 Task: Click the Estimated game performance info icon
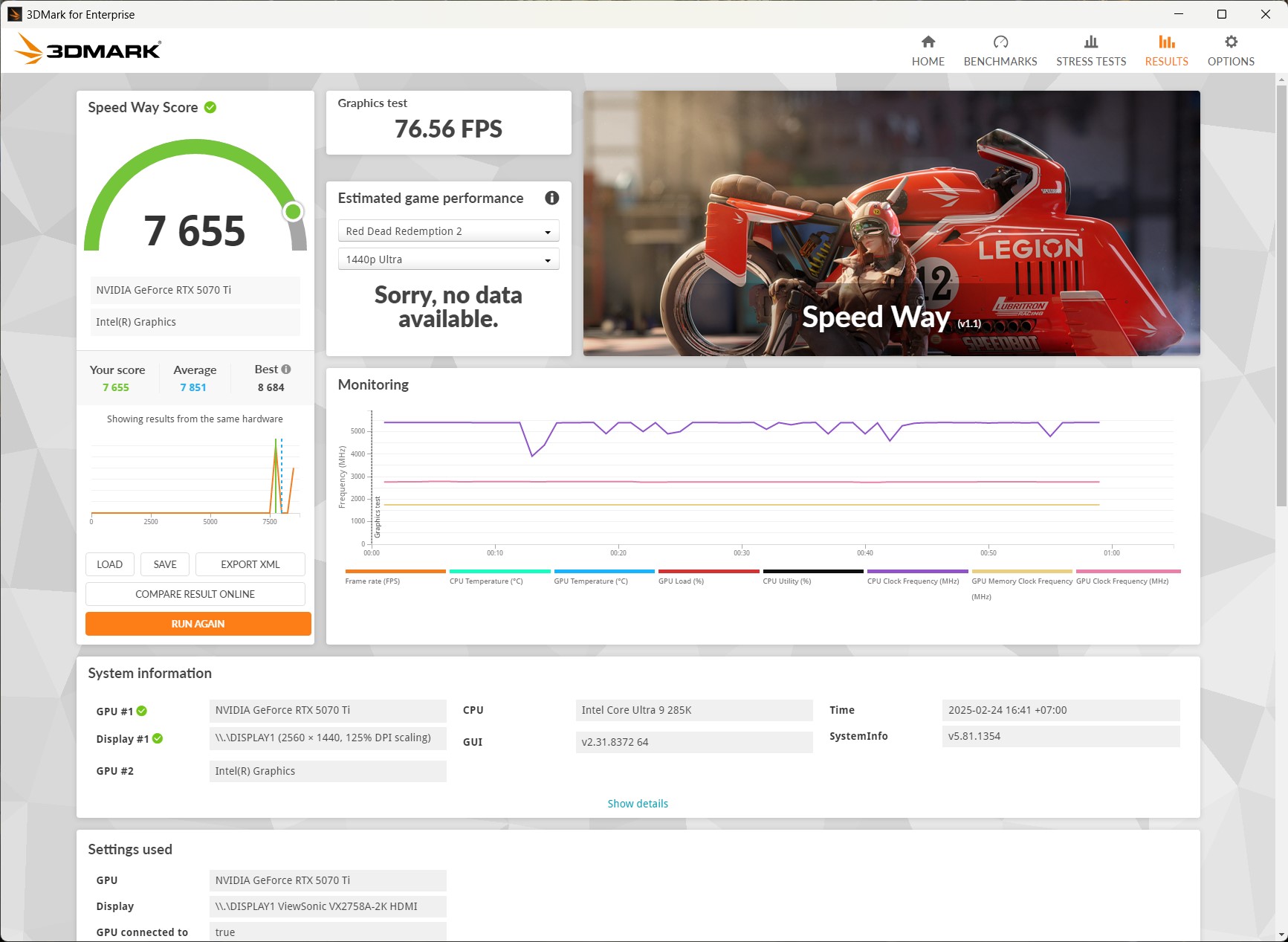click(551, 198)
